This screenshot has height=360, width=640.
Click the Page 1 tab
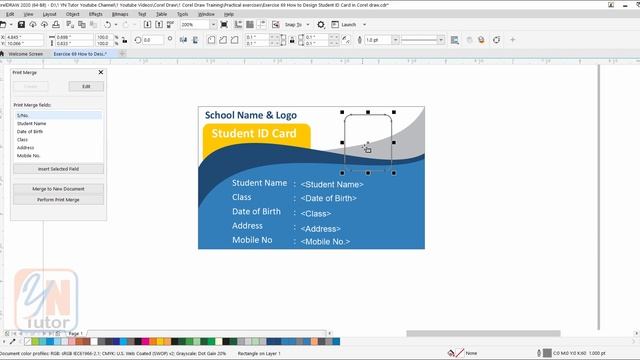click(x=76, y=333)
